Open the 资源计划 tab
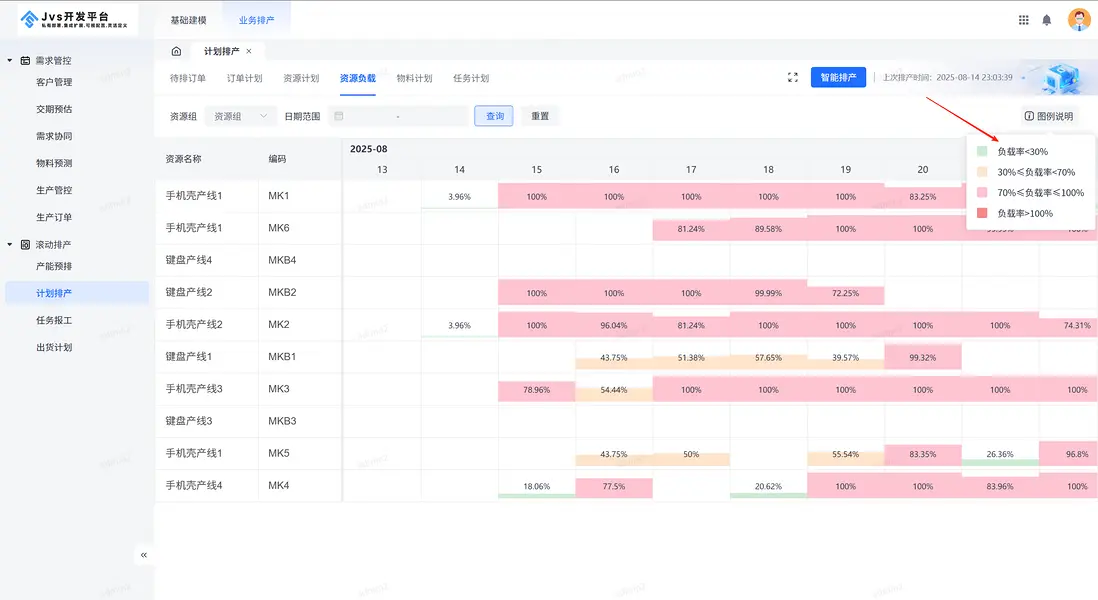 click(301, 78)
